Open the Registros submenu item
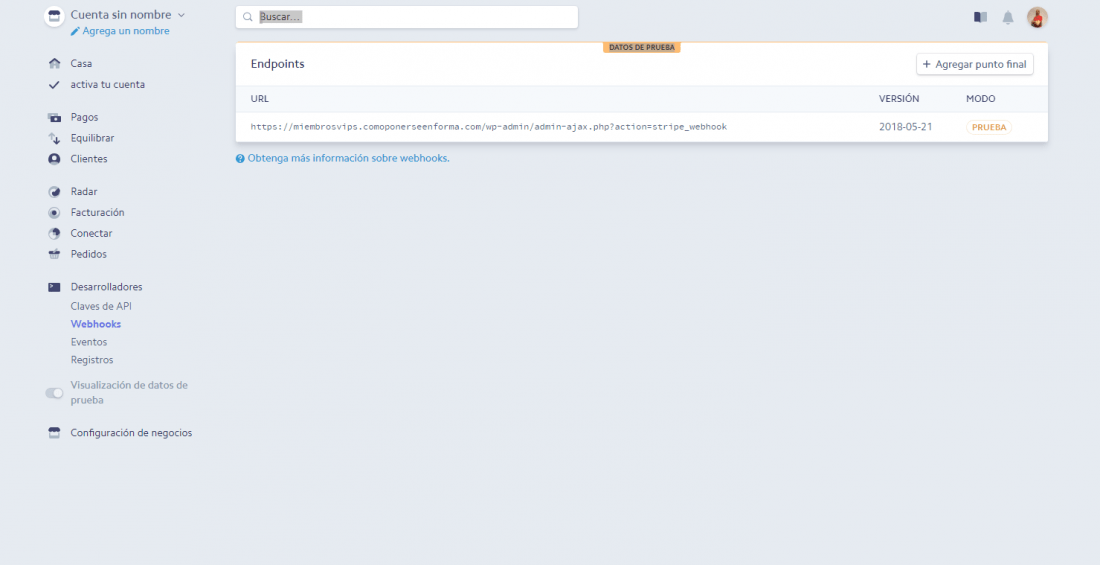Screen dimensions: 1100x565 tap(92, 360)
